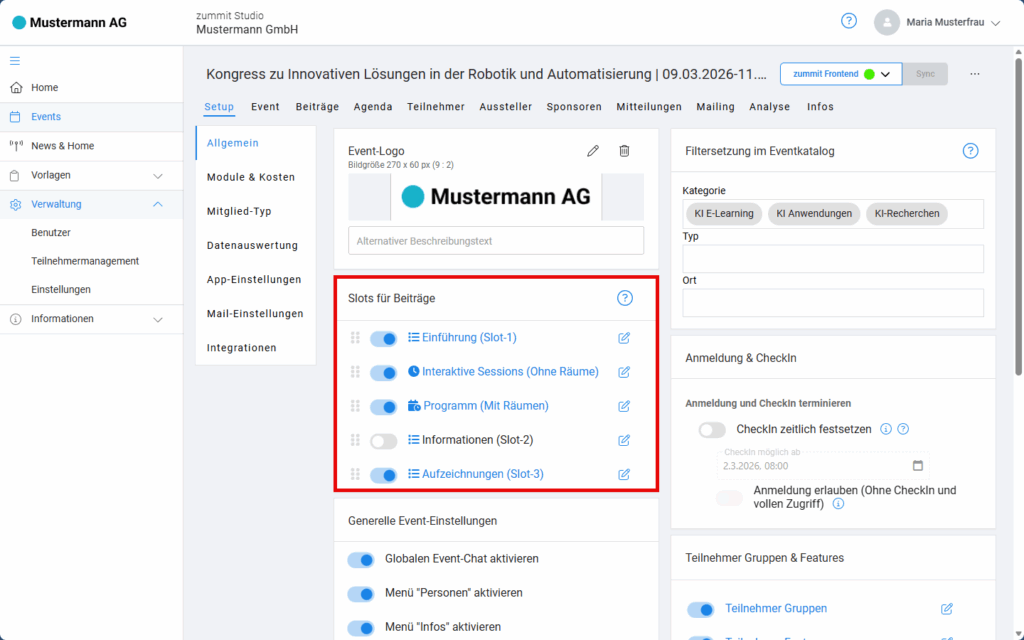Click the pencil icon to edit Event-Logo
This screenshot has height=640, width=1024.
tap(593, 151)
